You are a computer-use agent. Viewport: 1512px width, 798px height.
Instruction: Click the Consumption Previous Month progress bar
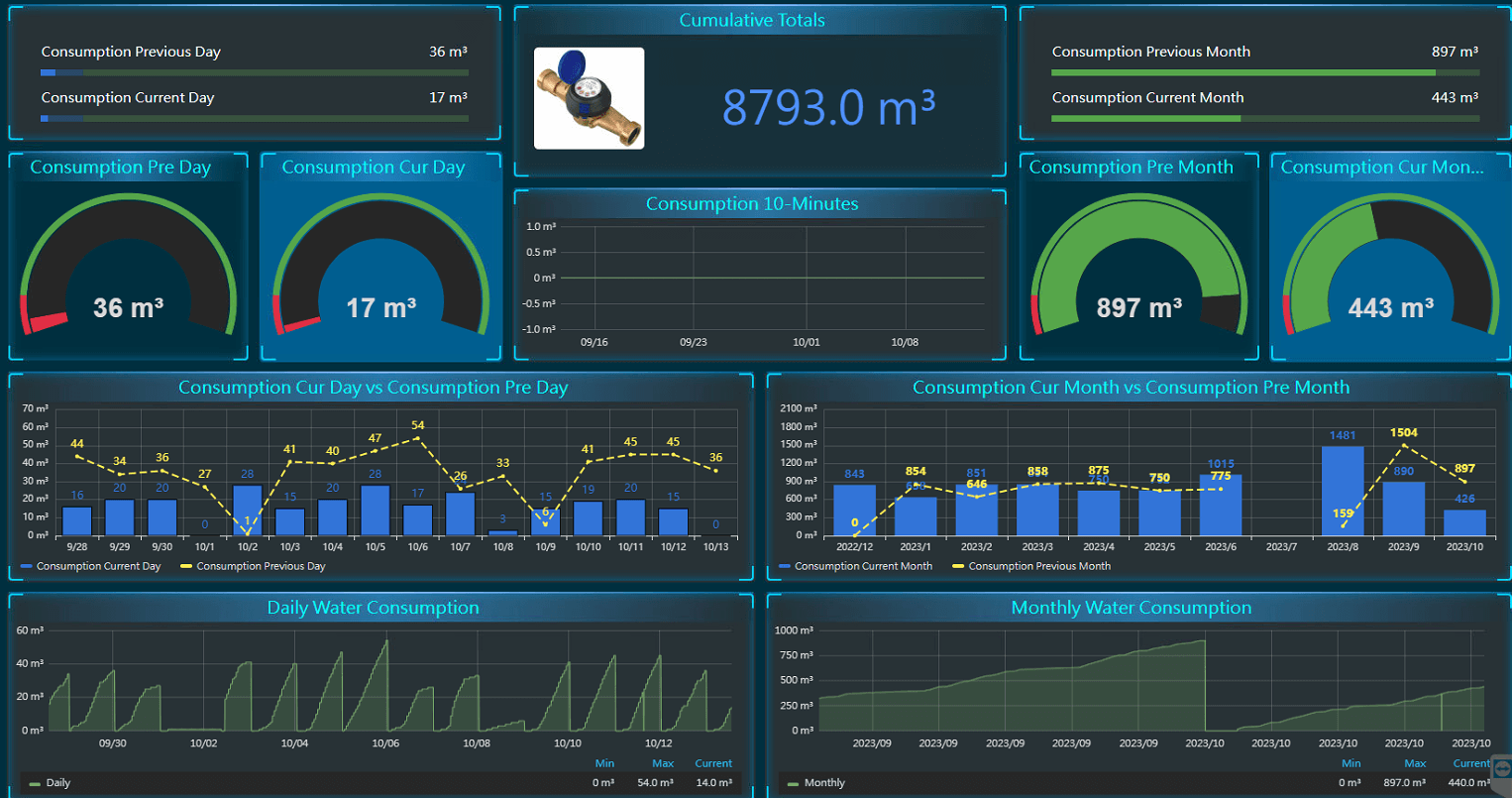[x=1264, y=72]
